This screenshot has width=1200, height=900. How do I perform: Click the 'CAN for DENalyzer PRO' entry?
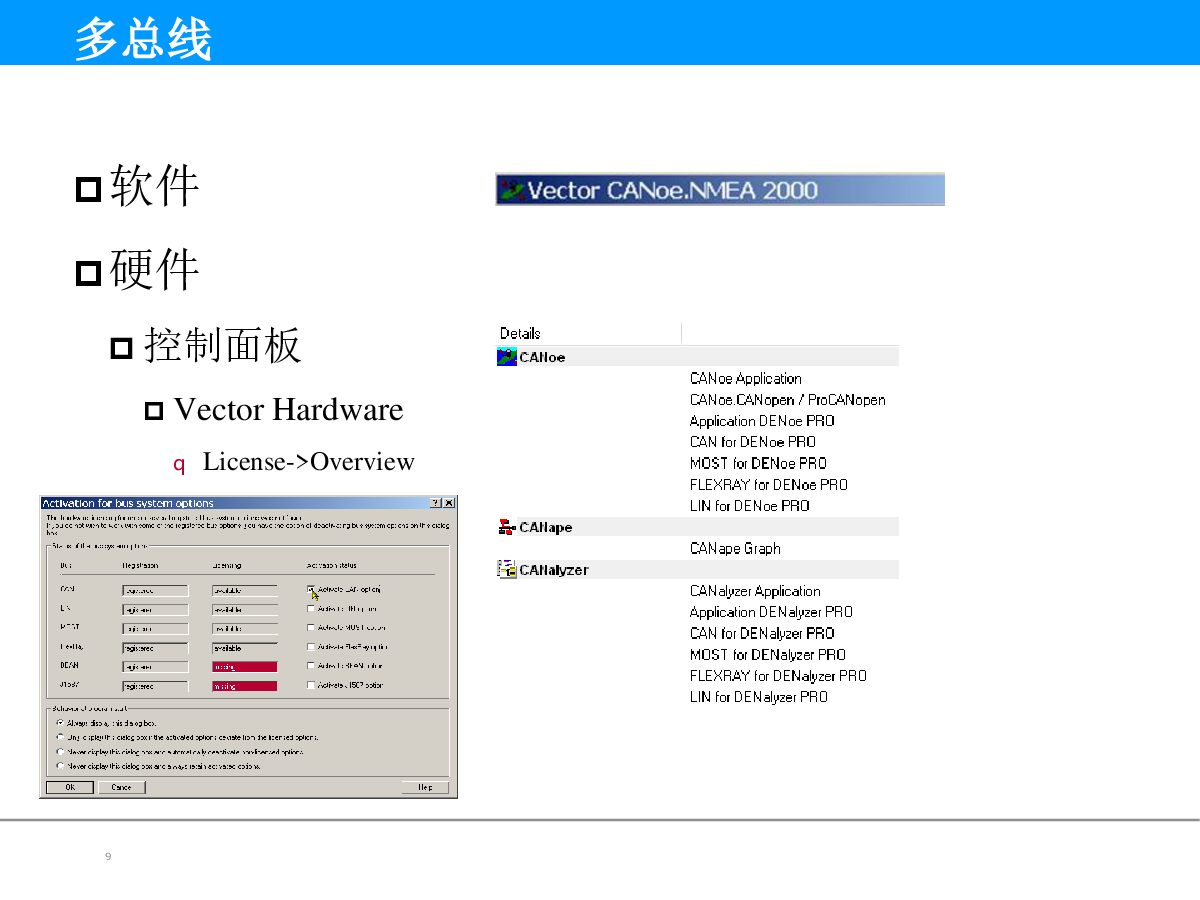[x=762, y=633]
